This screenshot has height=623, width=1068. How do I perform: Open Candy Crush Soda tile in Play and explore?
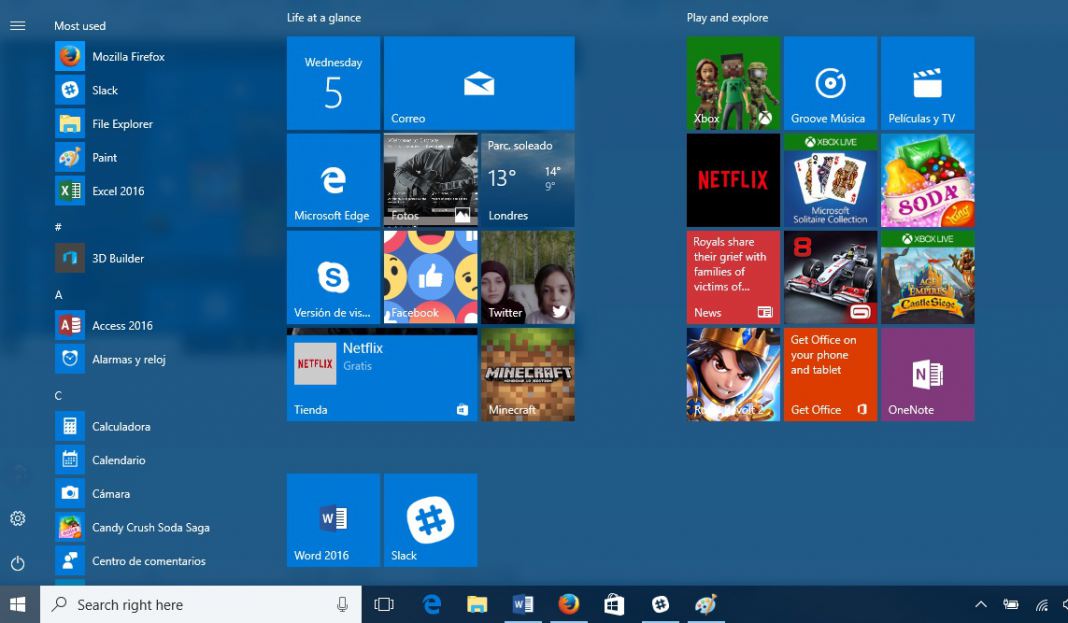928,180
